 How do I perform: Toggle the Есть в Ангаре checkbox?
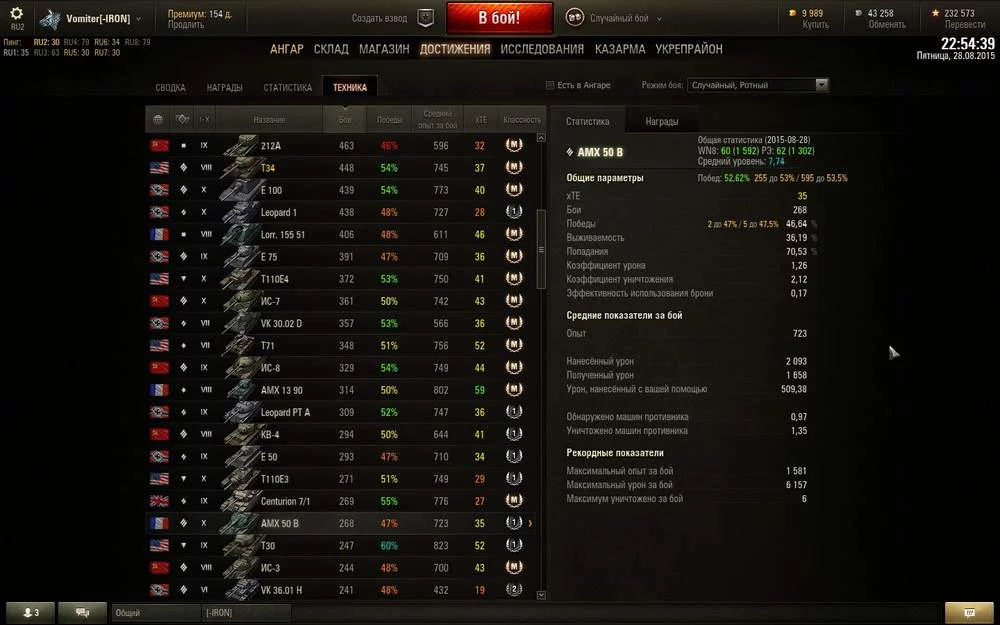[550, 85]
